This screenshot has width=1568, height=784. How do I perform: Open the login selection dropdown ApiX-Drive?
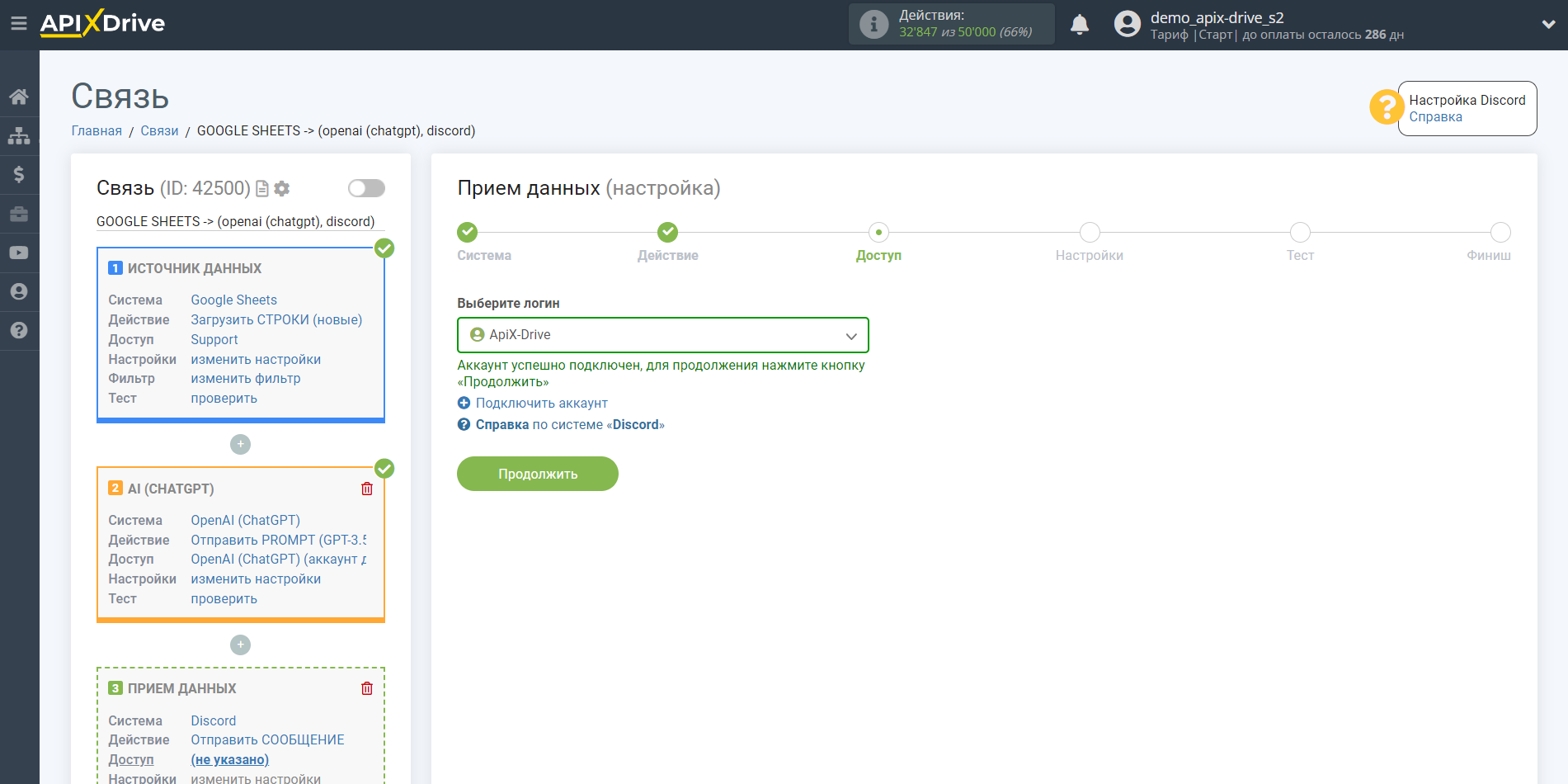coord(662,335)
